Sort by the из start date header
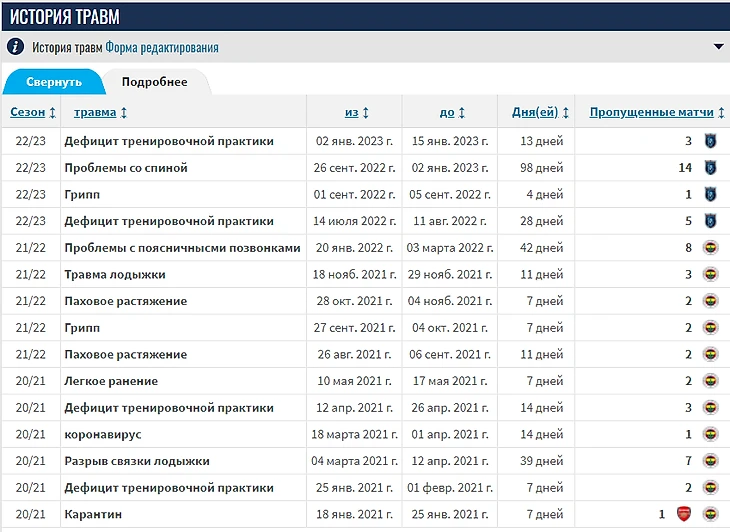Viewport: 730px width, 532px height. click(x=352, y=112)
